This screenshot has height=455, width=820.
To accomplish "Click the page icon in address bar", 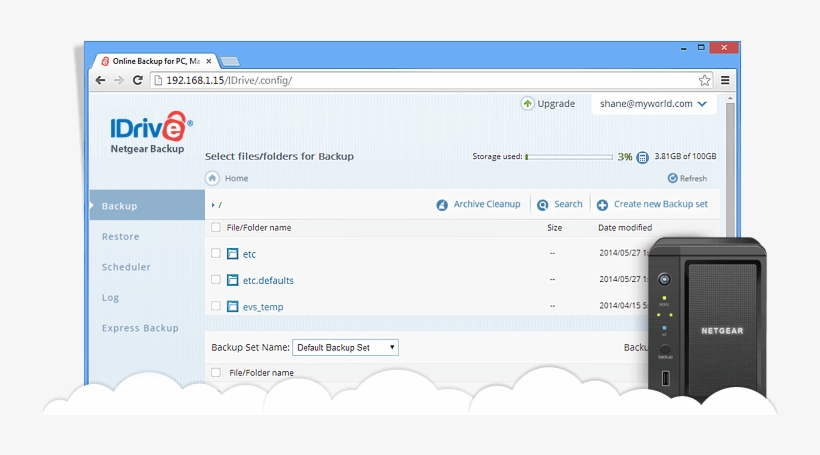I will tap(158, 80).
